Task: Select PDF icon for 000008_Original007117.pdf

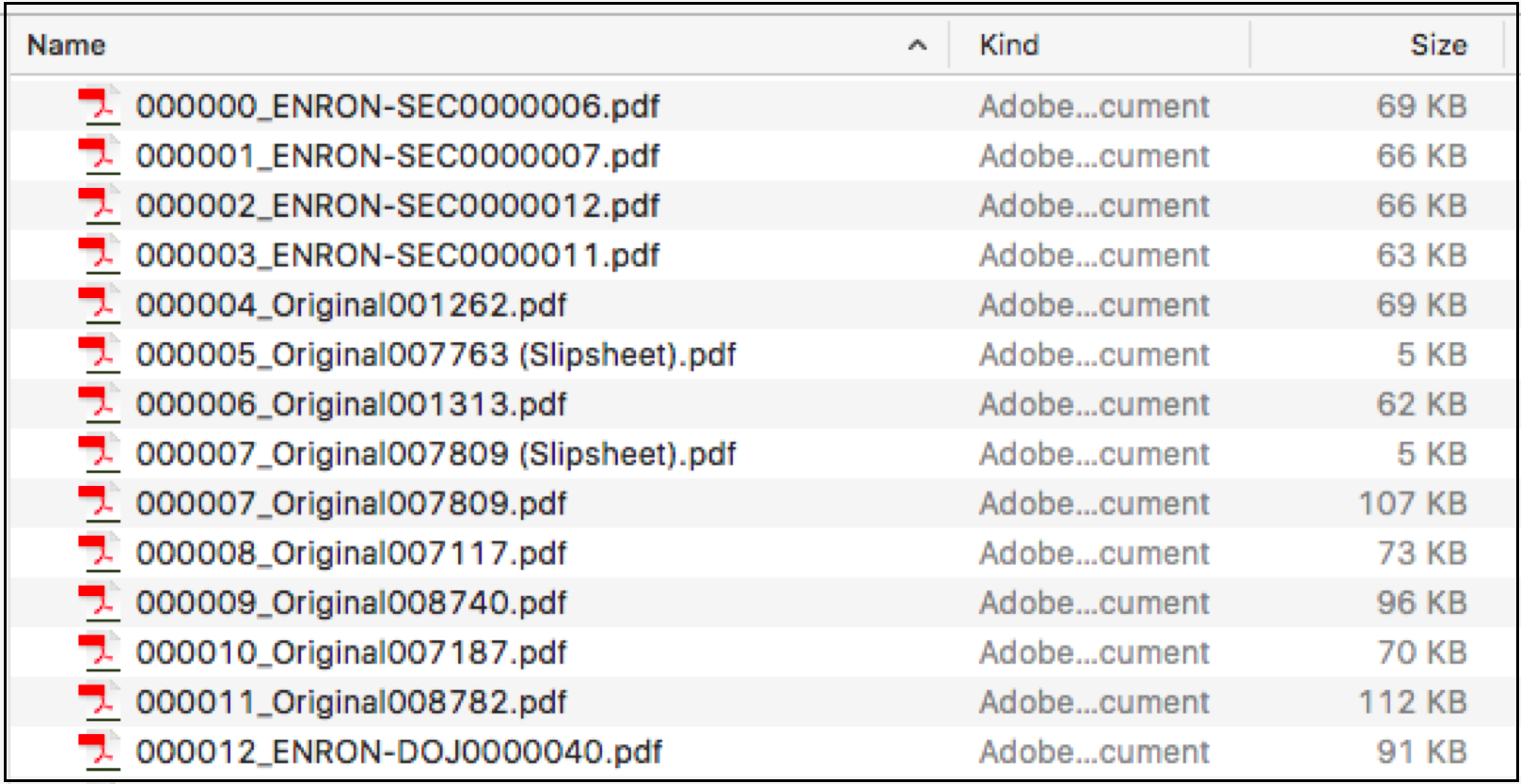Action: click(x=99, y=553)
